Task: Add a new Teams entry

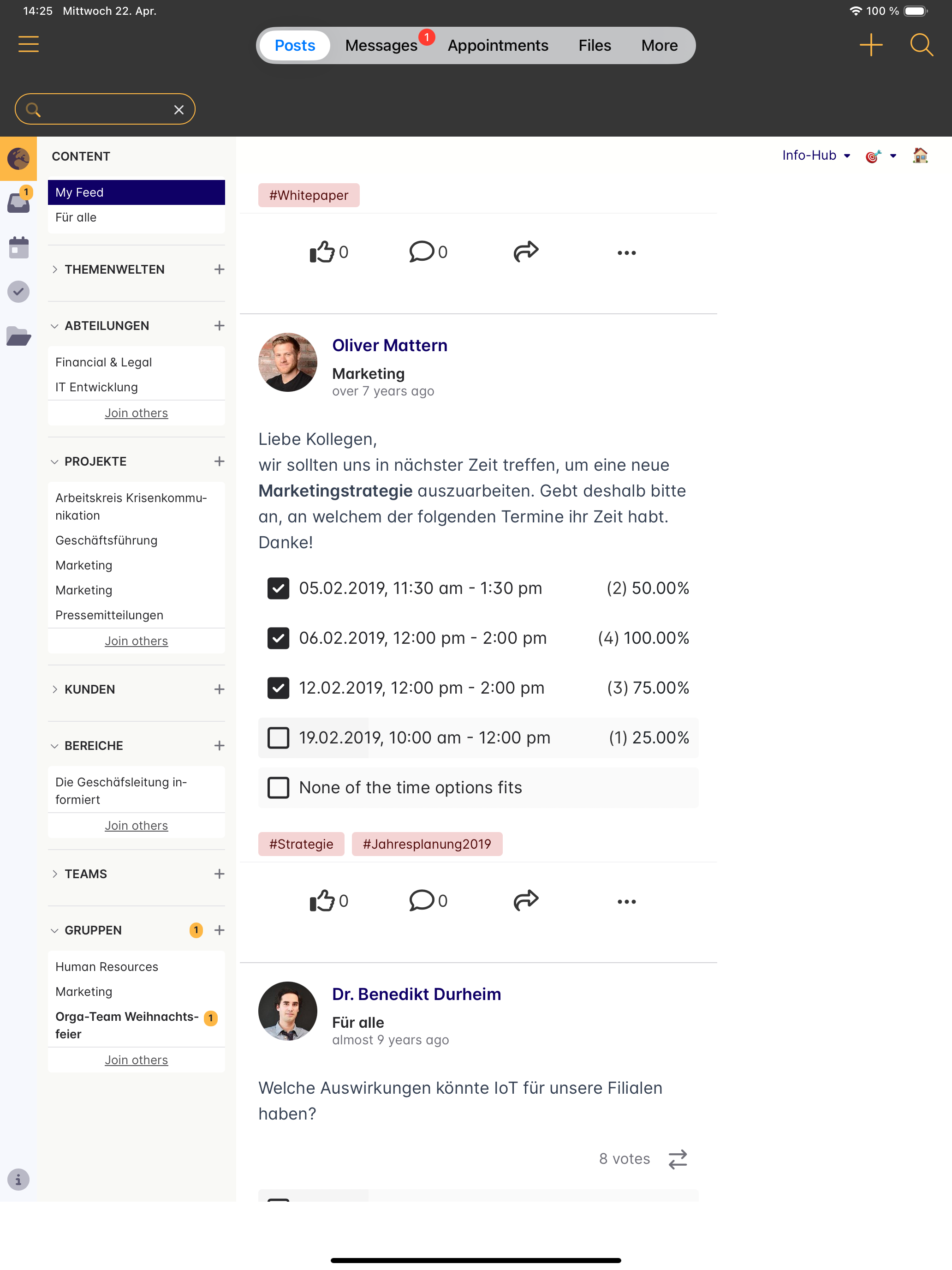Action: pyautogui.click(x=219, y=874)
